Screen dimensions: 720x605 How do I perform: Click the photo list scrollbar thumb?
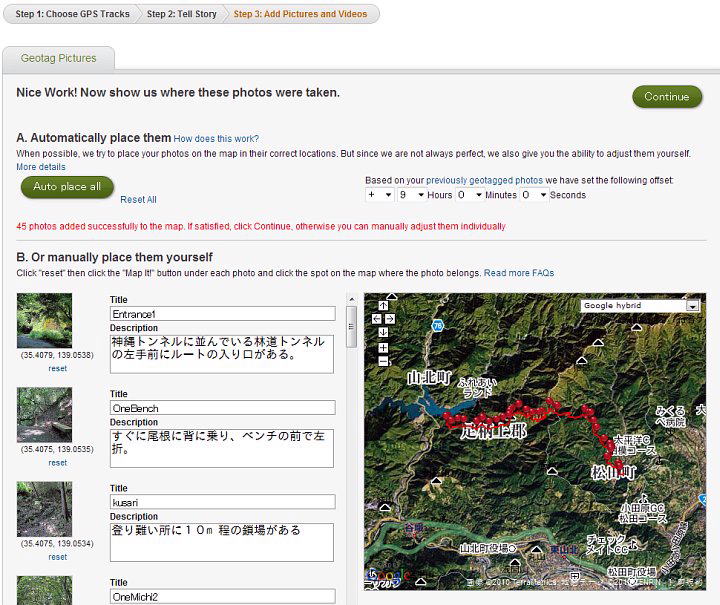click(x=351, y=327)
